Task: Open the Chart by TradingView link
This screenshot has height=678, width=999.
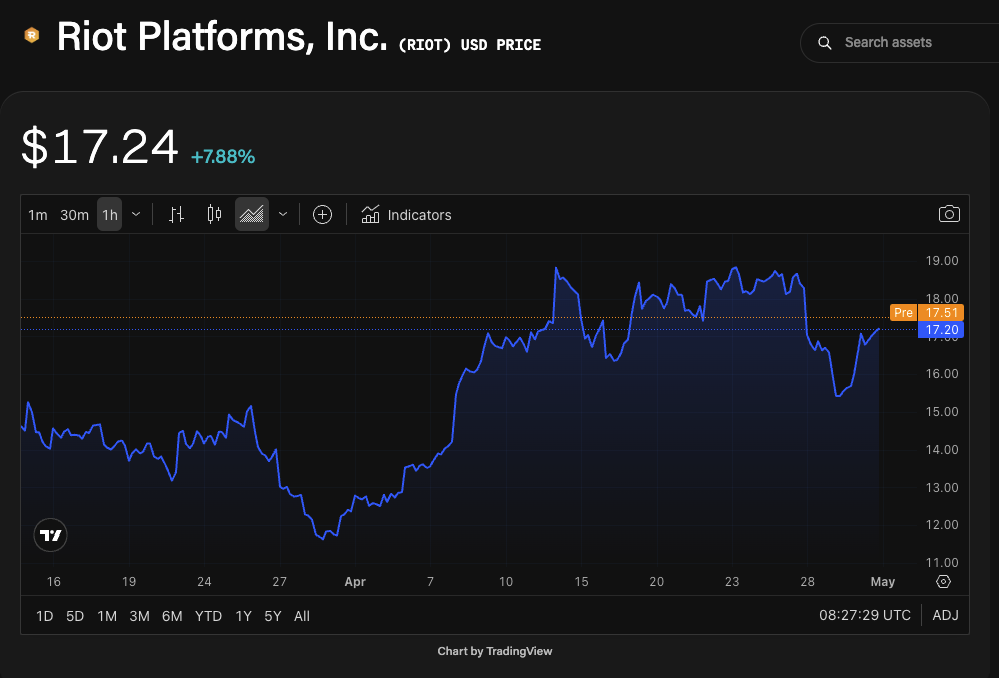Action: click(494, 651)
